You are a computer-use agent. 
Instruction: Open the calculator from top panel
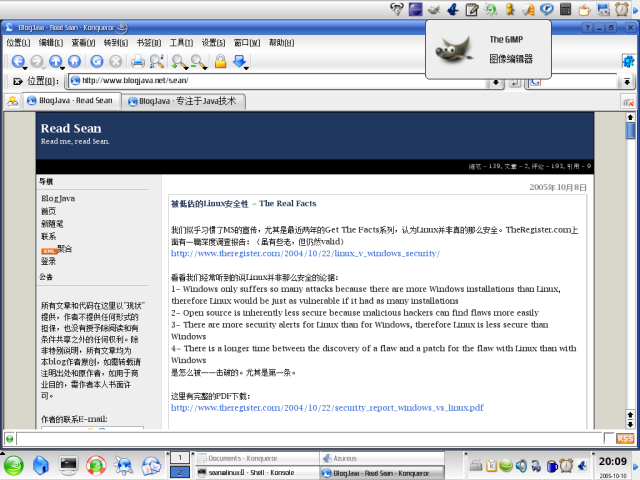point(565,9)
